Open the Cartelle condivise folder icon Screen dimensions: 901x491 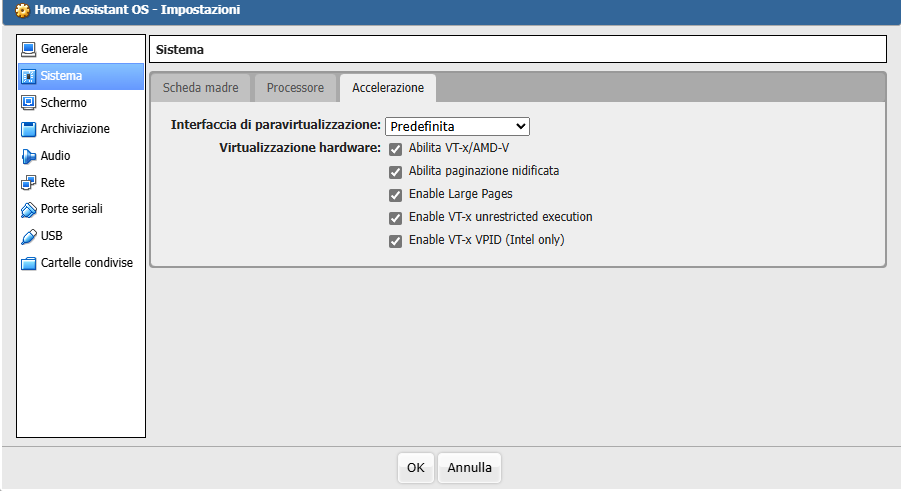coord(28,263)
